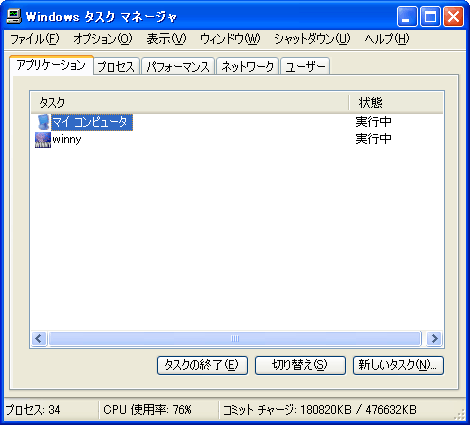
Task: Click the window resize grip corner
Action: [460, 415]
